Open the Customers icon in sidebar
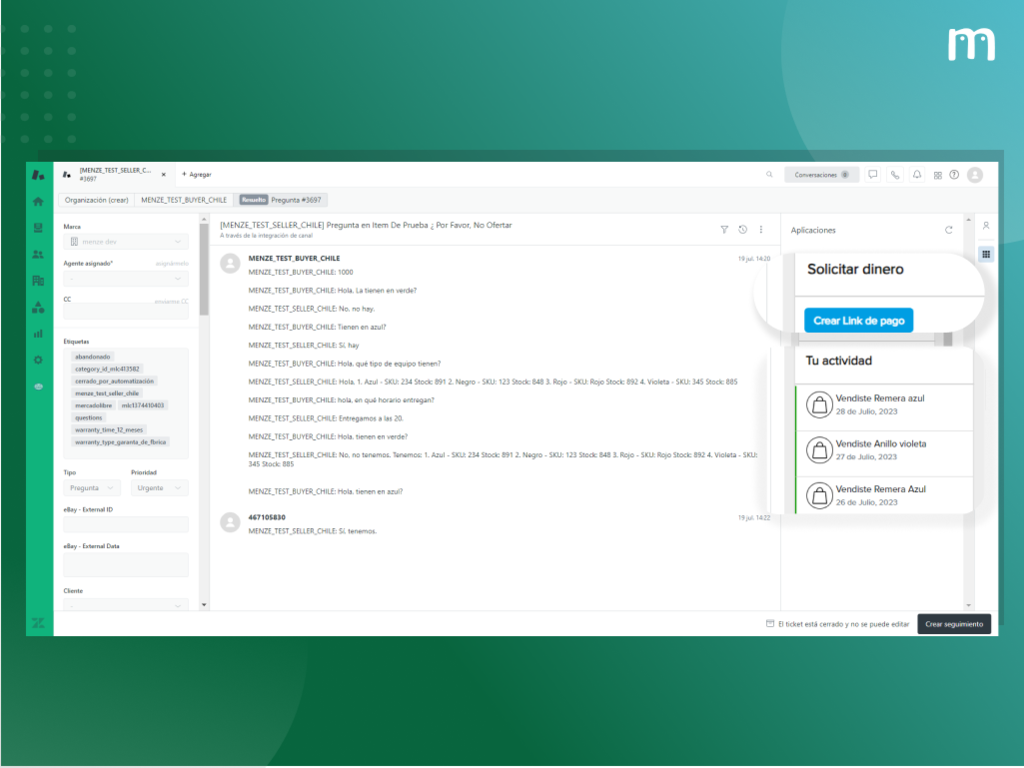This screenshot has width=1024, height=768. click(x=38, y=254)
